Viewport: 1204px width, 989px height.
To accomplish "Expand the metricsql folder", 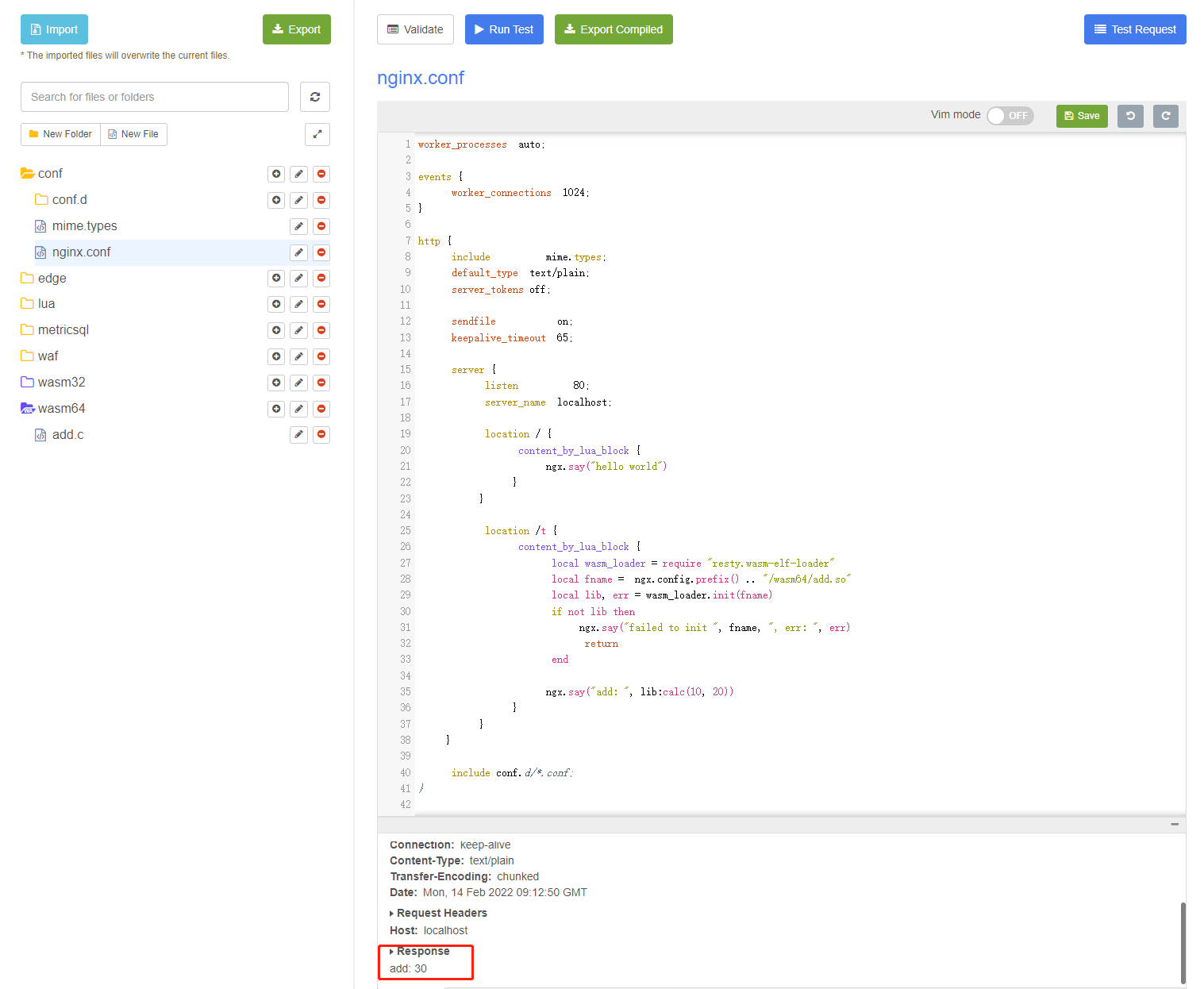I will click(55, 330).
